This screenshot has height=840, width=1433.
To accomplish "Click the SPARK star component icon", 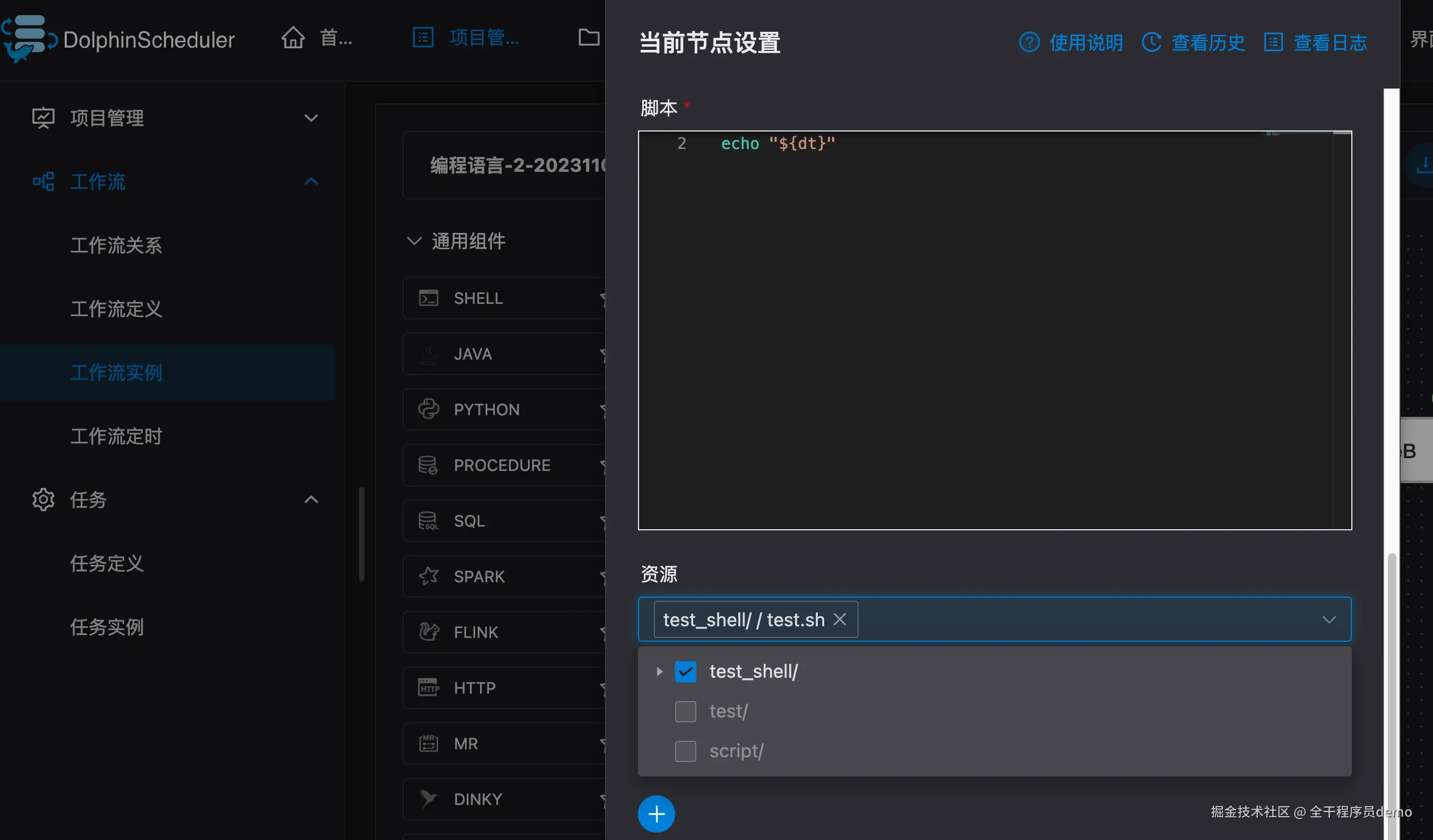I will click(428, 576).
